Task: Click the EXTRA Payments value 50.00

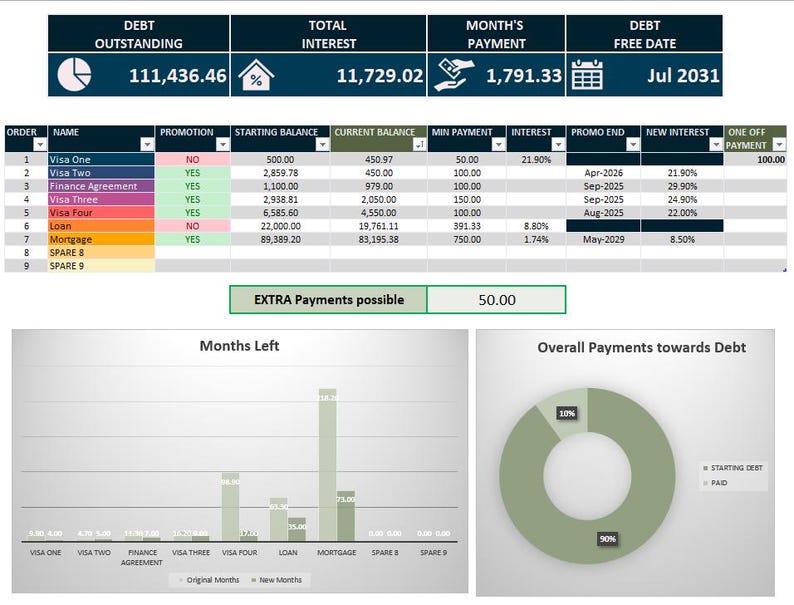Action: coord(497,300)
